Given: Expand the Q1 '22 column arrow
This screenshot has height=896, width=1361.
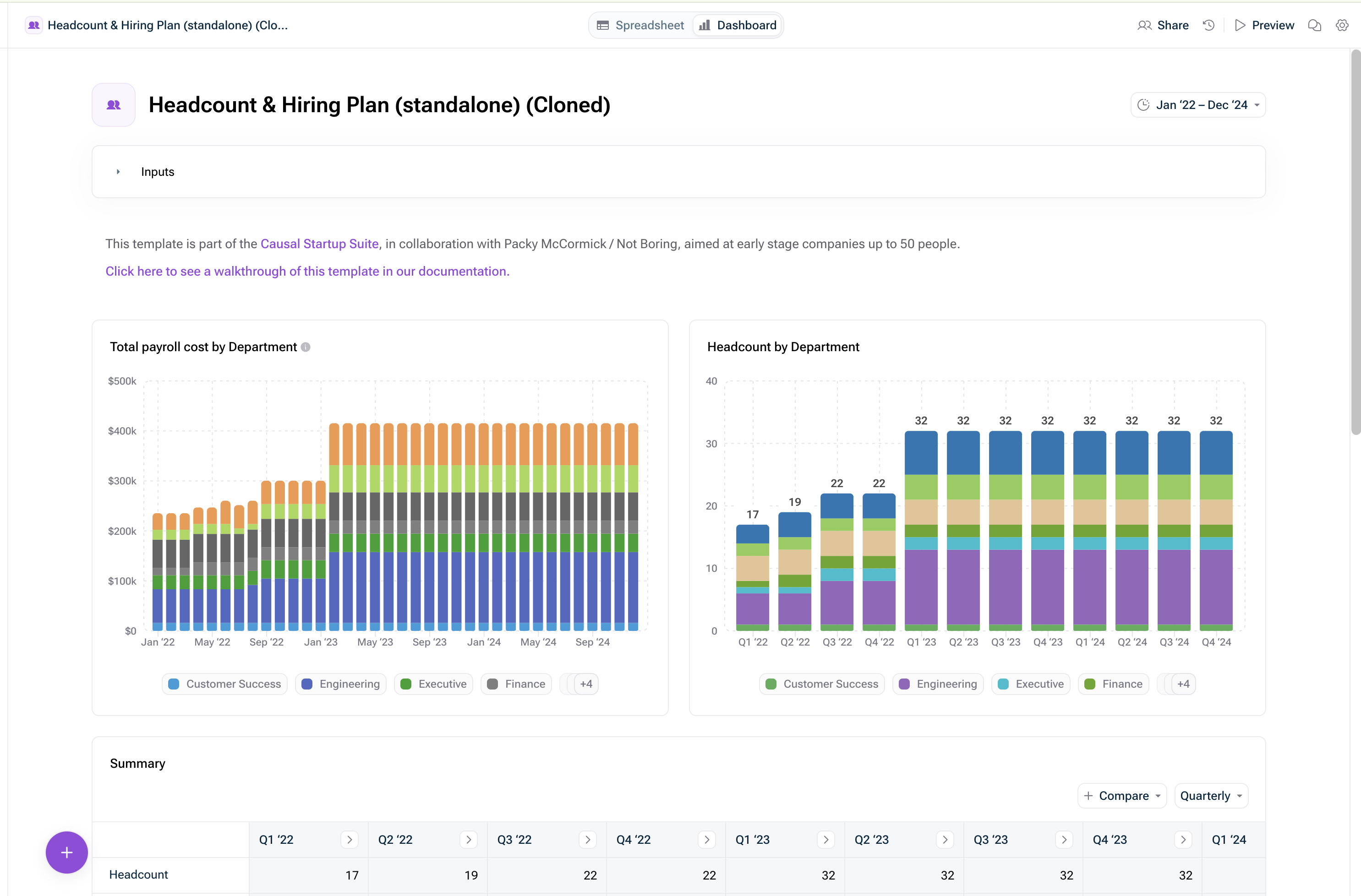Looking at the screenshot, I should coord(350,839).
